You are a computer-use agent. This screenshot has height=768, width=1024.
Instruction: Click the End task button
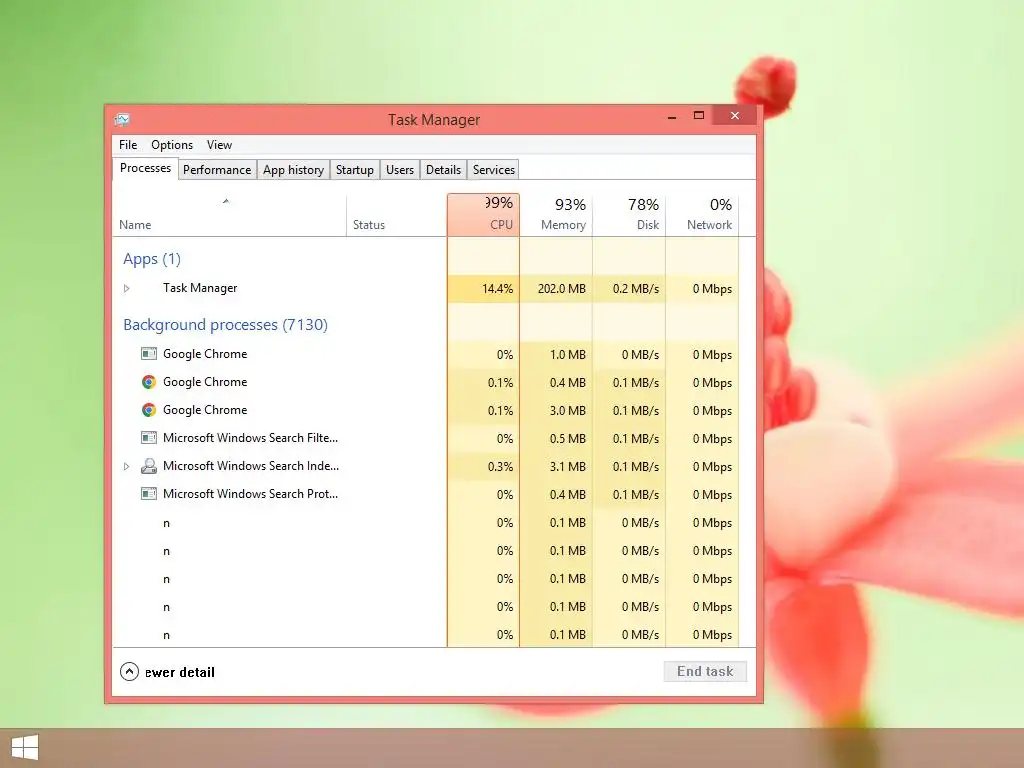pos(705,671)
